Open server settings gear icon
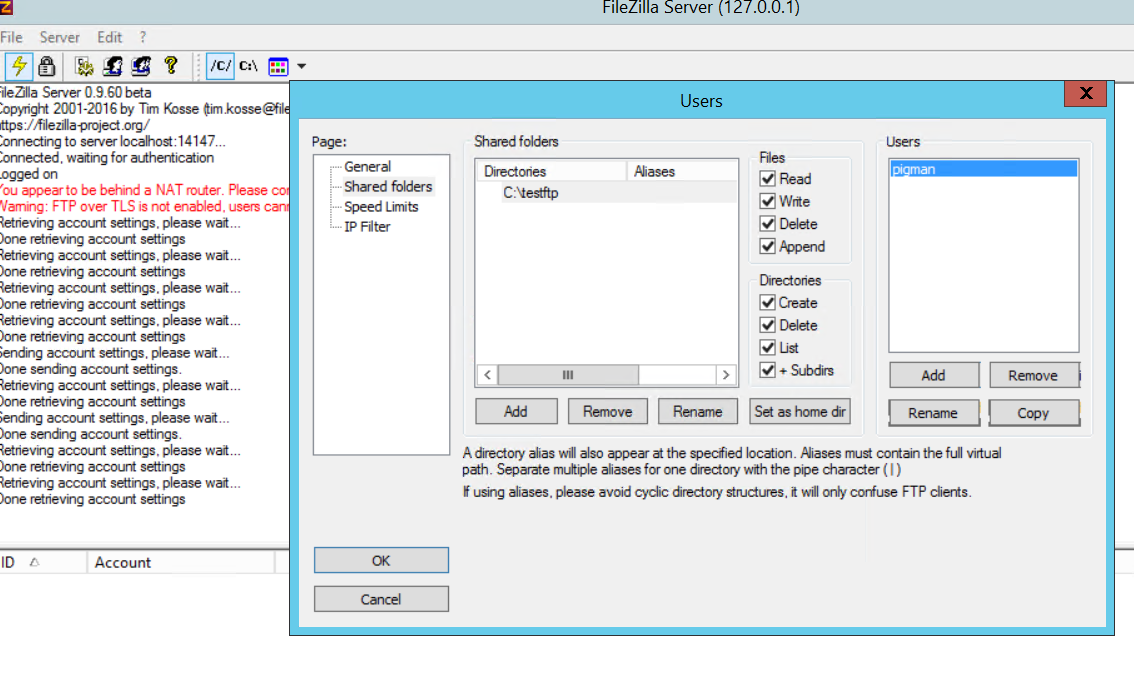This screenshot has height=680, width=1134. [85, 66]
